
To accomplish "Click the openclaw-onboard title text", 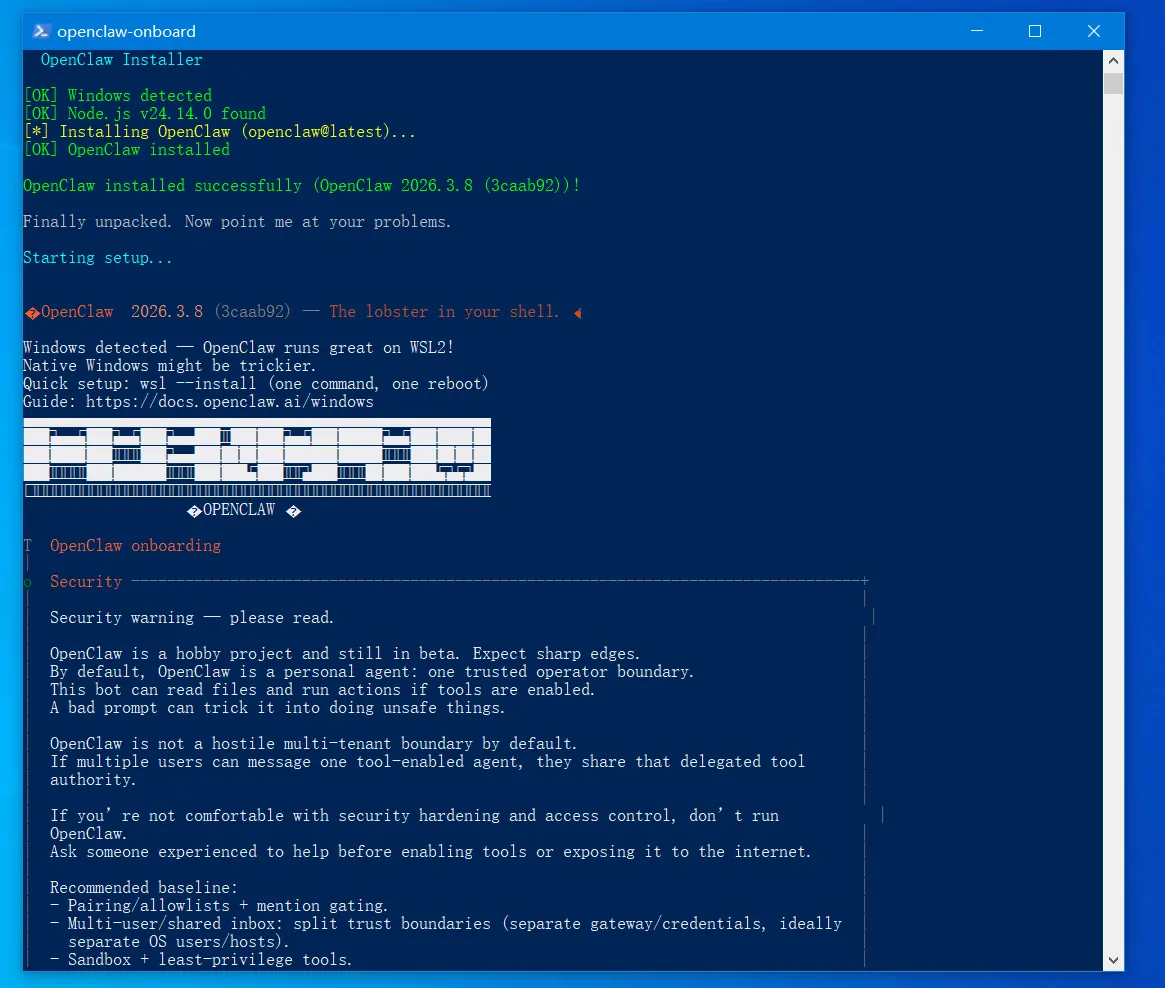I will coord(126,31).
